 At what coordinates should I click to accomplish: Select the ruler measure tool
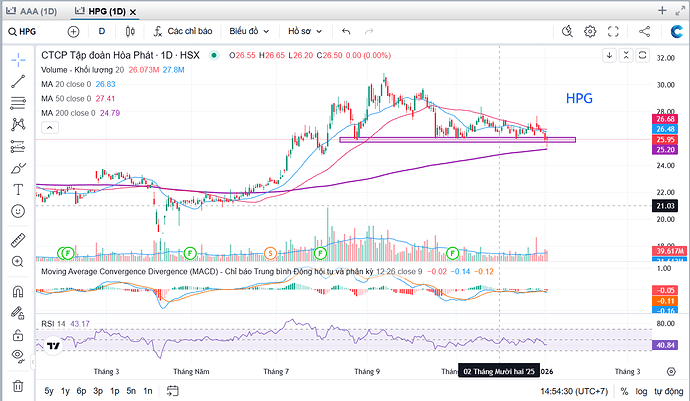click(x=18, y=240)
